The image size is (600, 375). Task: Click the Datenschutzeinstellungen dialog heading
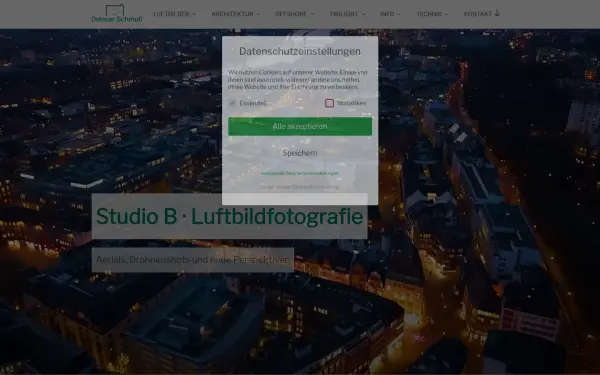coord(300,51)
